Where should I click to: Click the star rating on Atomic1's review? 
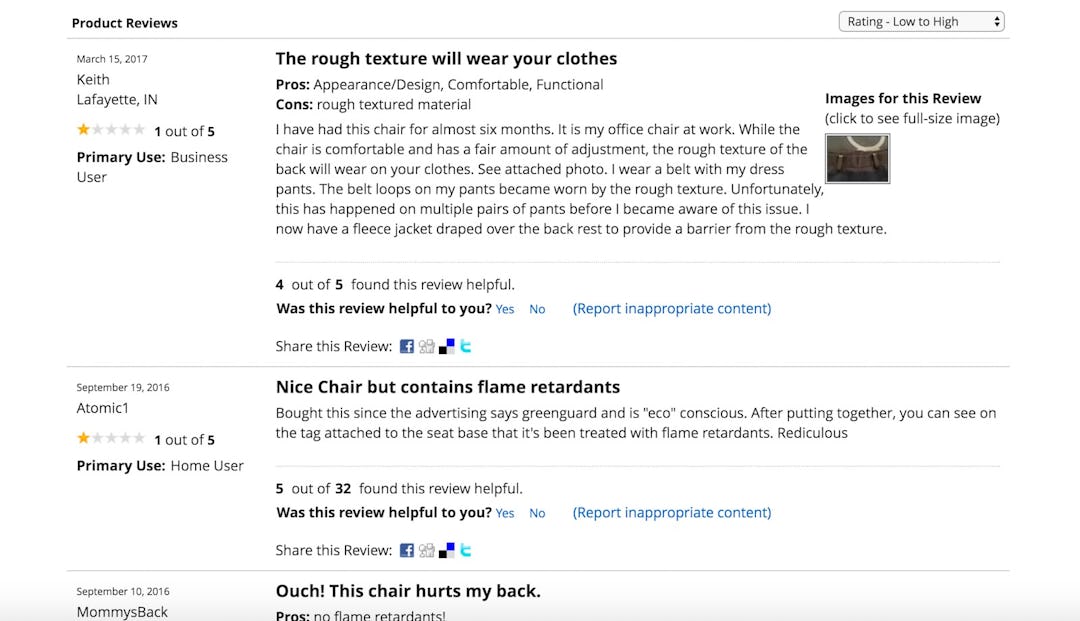coord(110,438)
